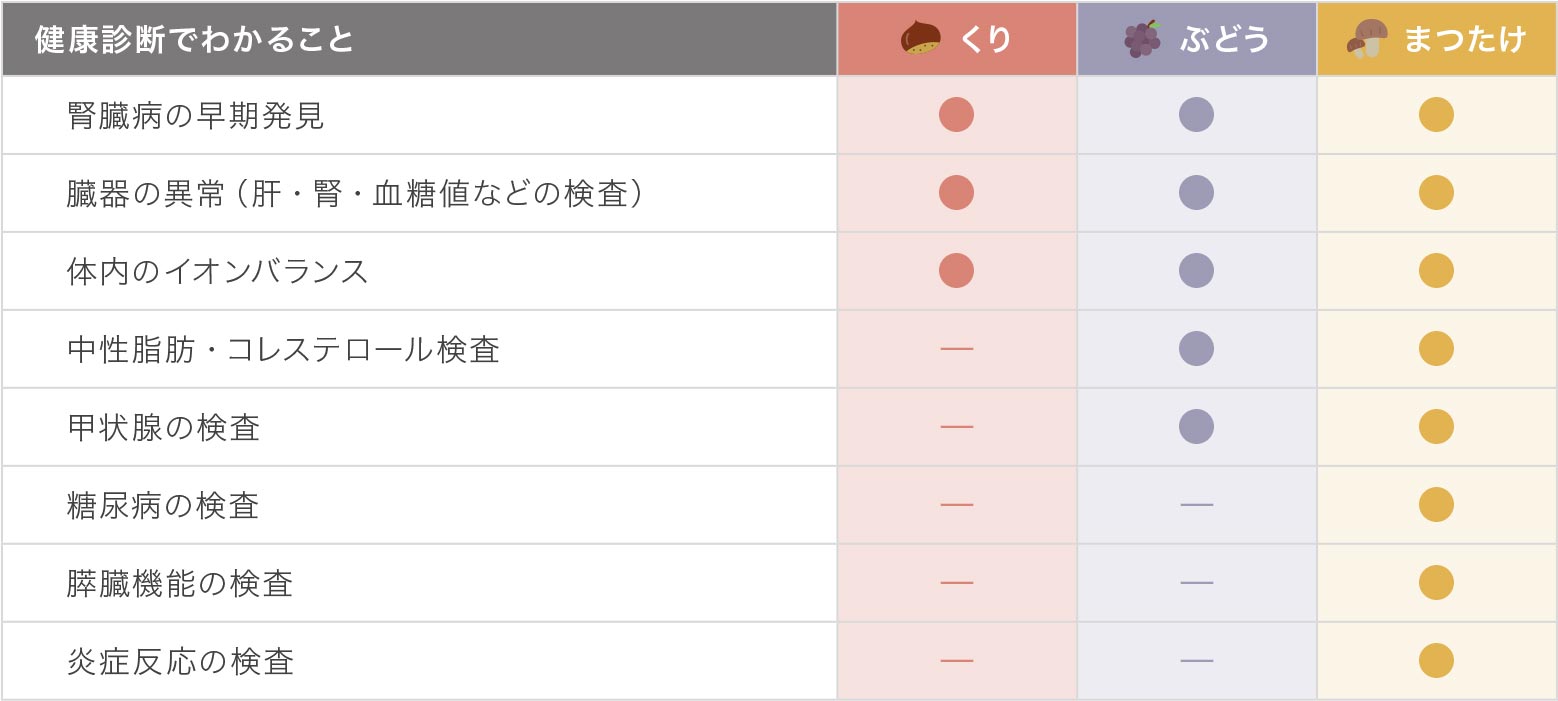Click the chestnut icon beside くり
Screen dimensions: 1558x701
click(921, 39)
